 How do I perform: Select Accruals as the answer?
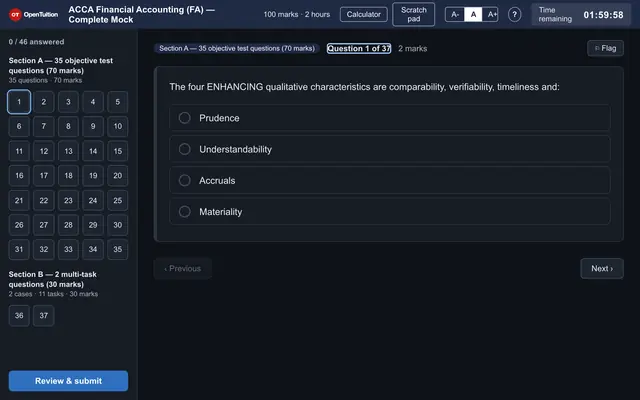pos(390,180)
